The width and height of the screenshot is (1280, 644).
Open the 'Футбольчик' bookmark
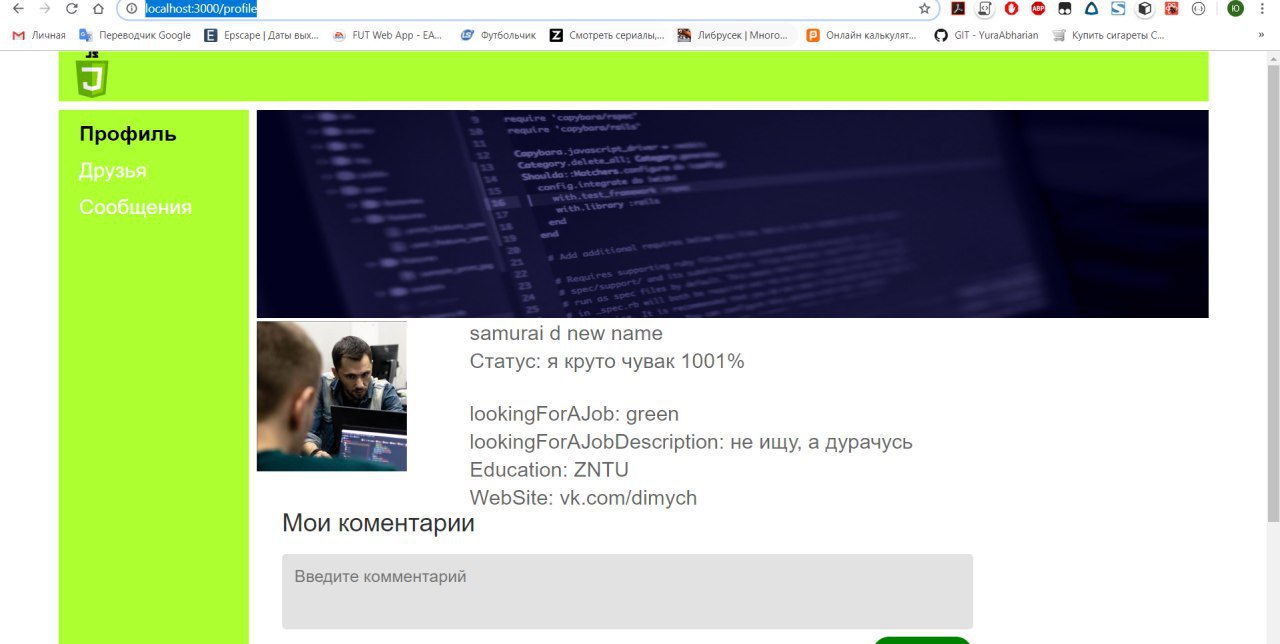point(498,35)
